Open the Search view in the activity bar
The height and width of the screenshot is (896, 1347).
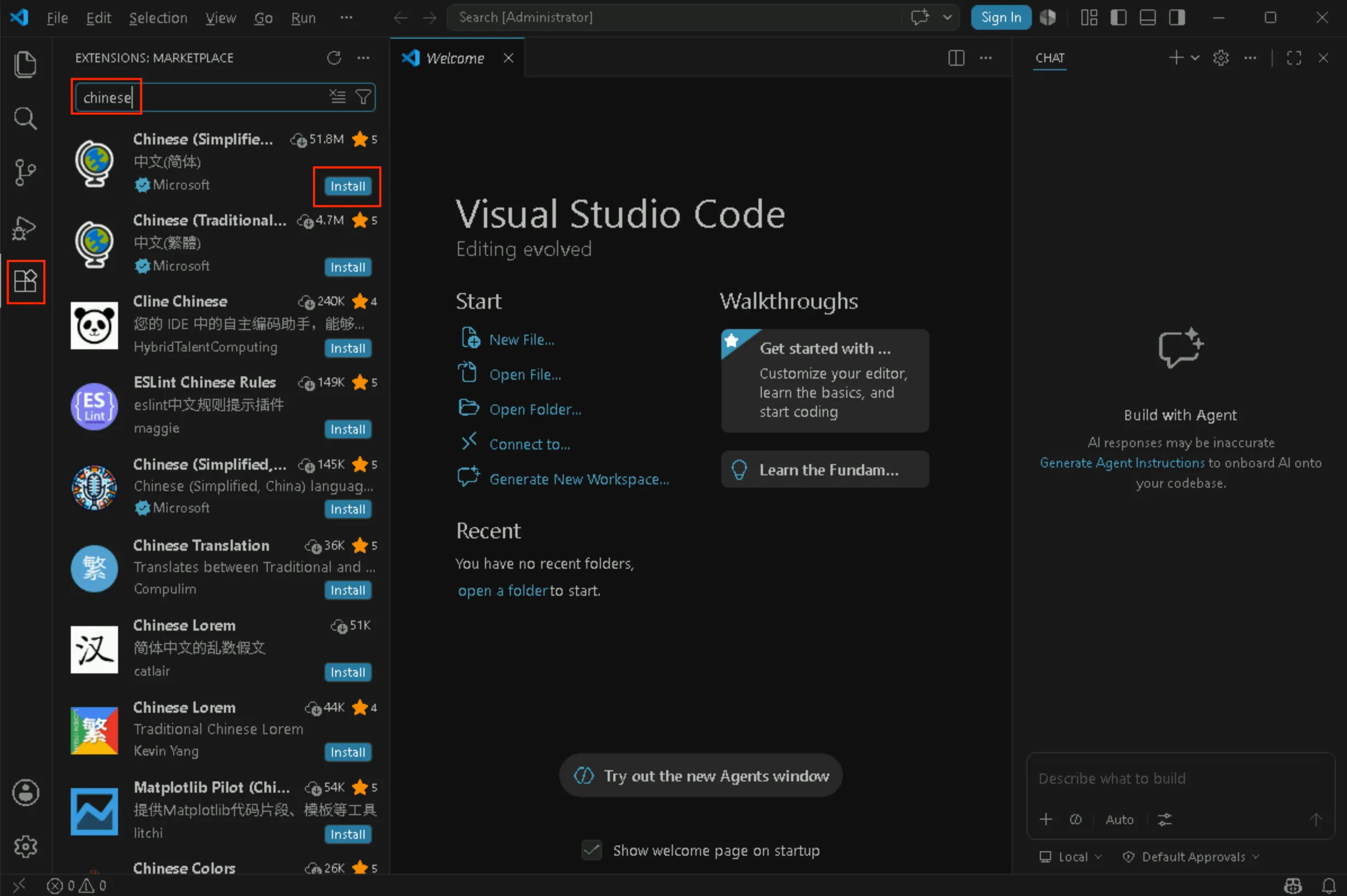(25, 118)
